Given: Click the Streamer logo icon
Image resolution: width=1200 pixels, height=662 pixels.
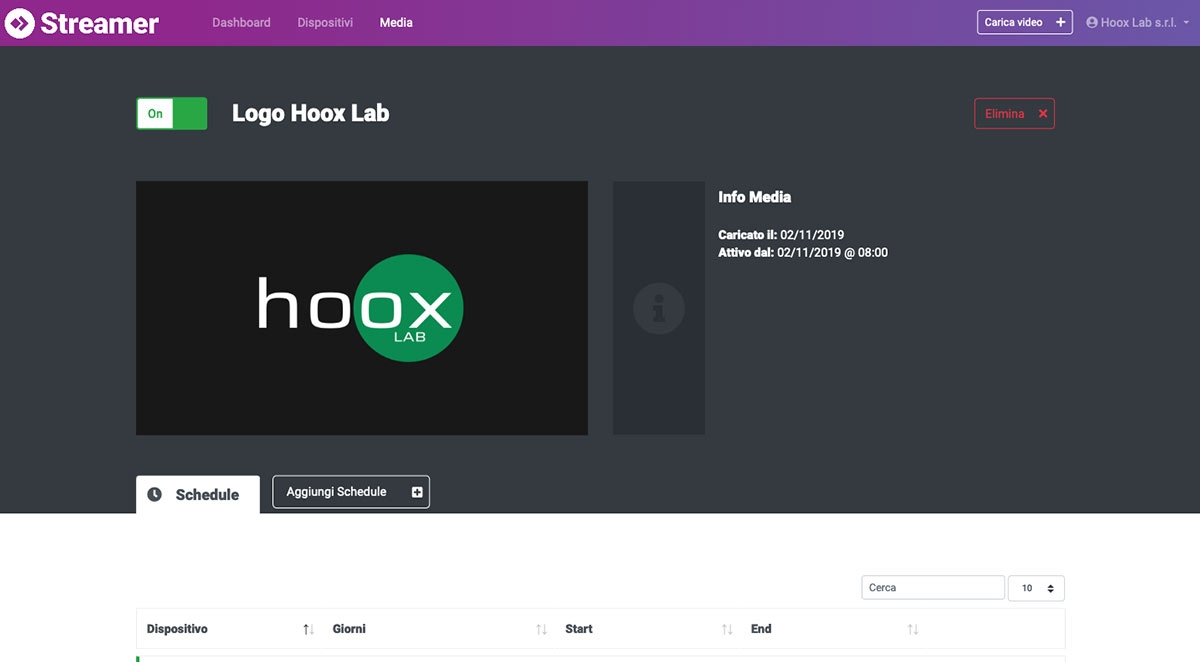Looking at the screenshot, I should tap(20, 22).
